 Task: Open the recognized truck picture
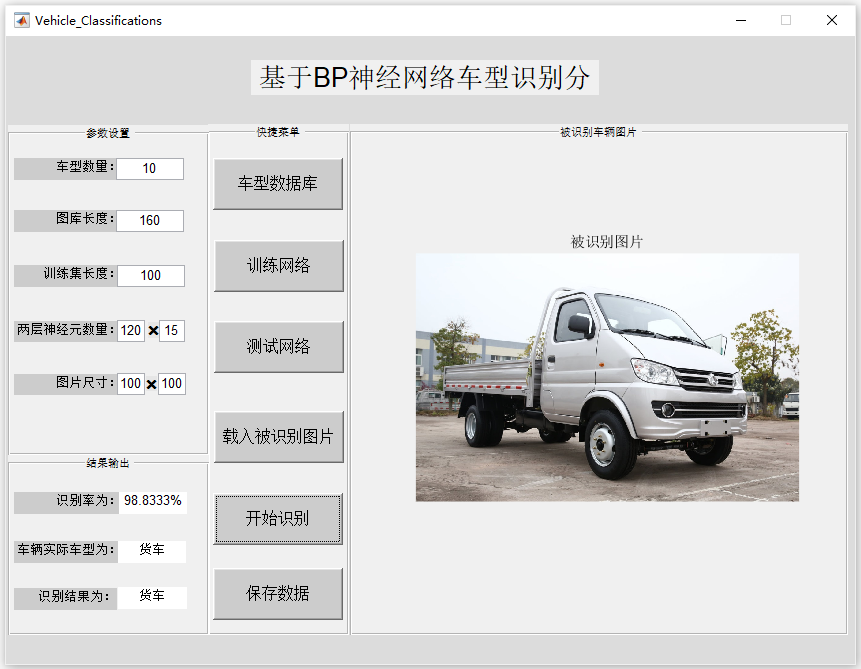click(x=607, y=377)
